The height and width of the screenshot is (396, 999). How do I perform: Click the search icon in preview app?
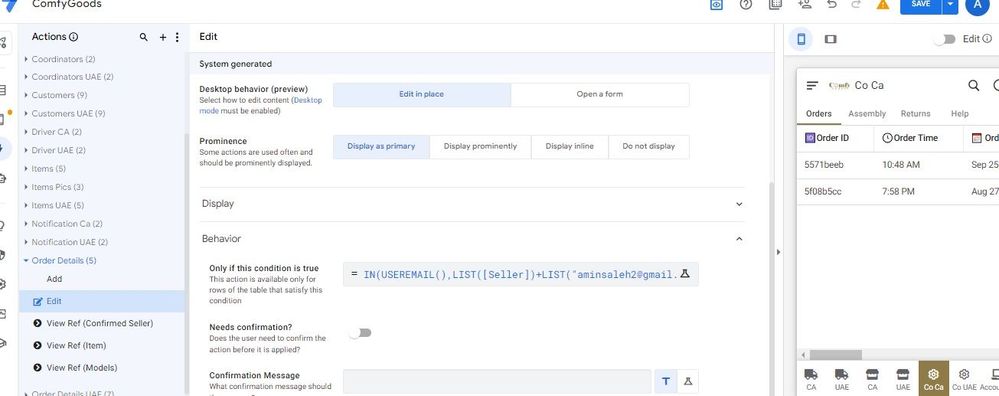974,85
